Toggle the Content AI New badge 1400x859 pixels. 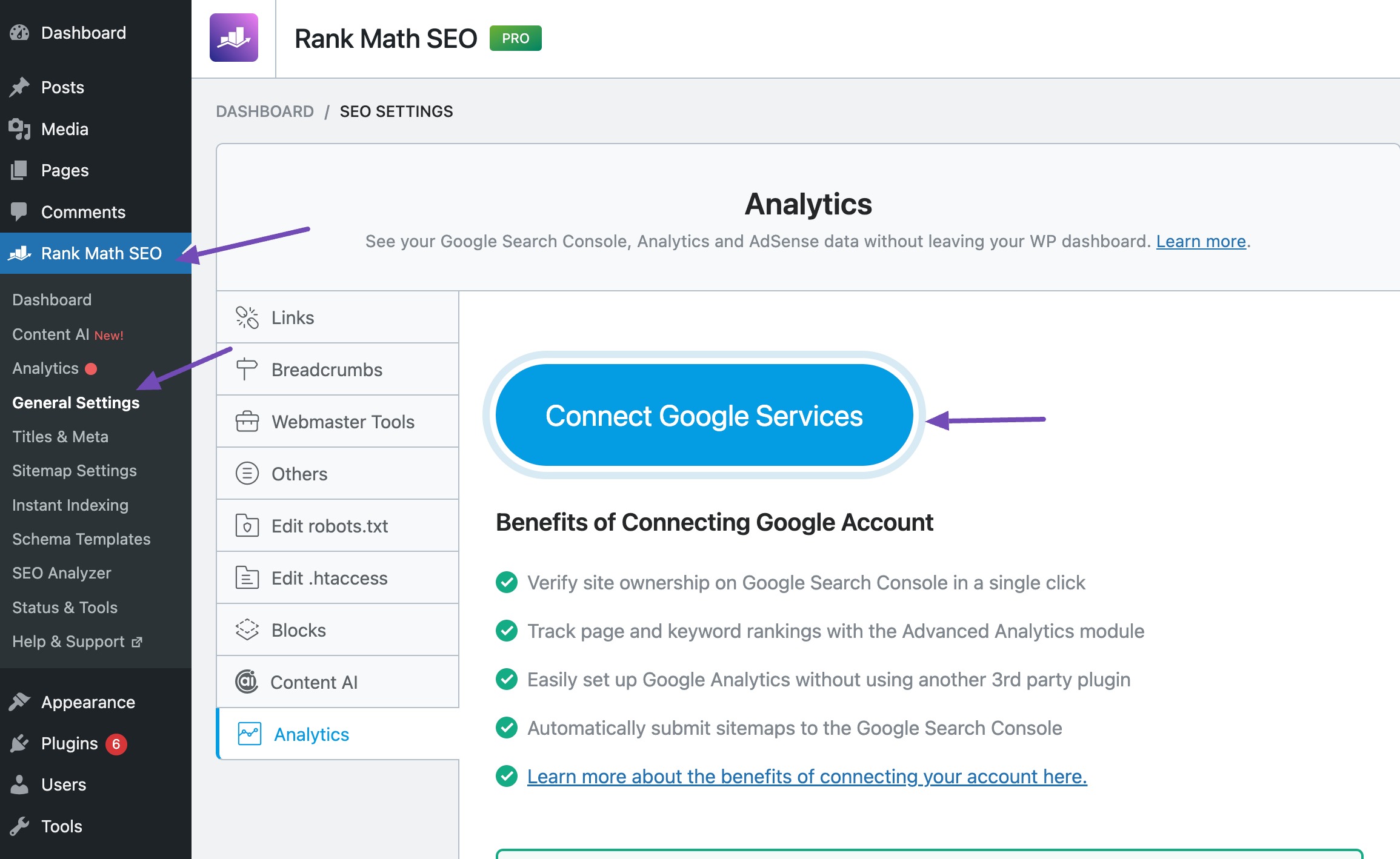111,335
